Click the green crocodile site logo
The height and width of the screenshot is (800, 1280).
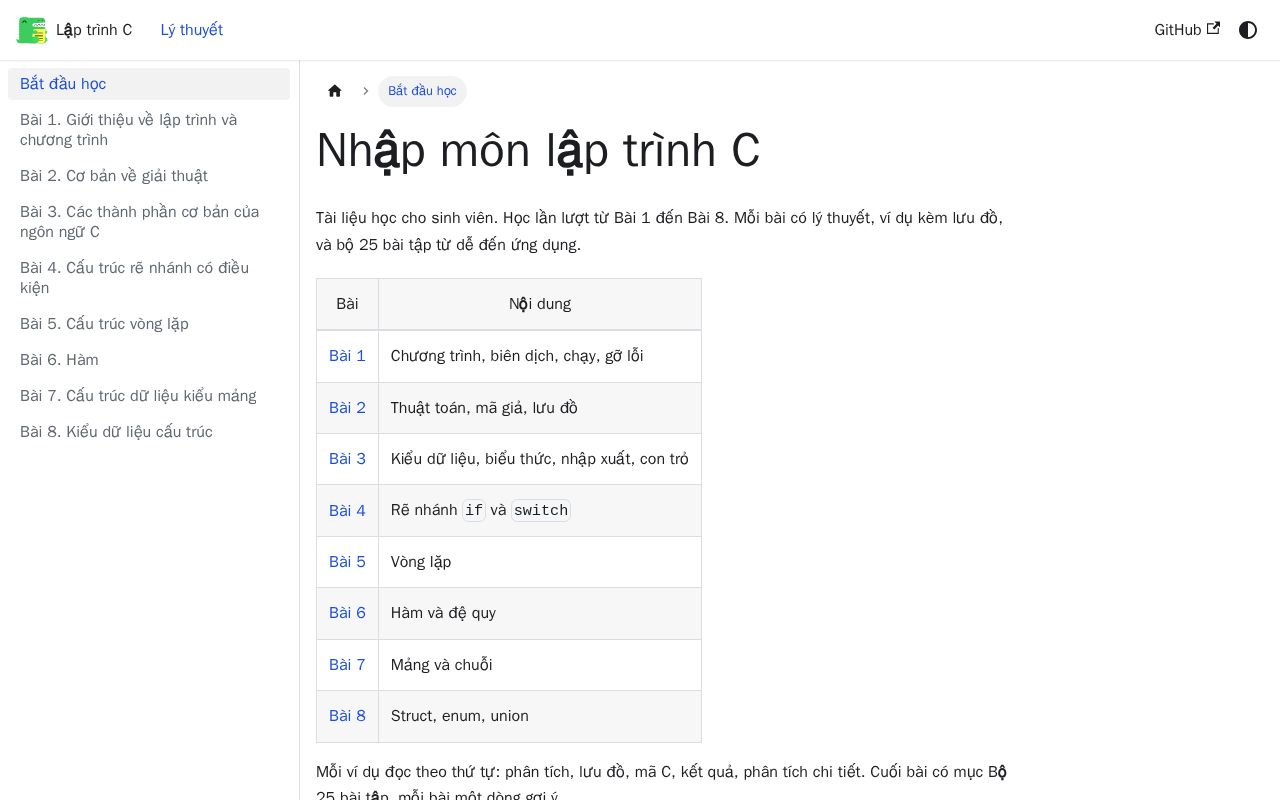click(x=32, y=30)
